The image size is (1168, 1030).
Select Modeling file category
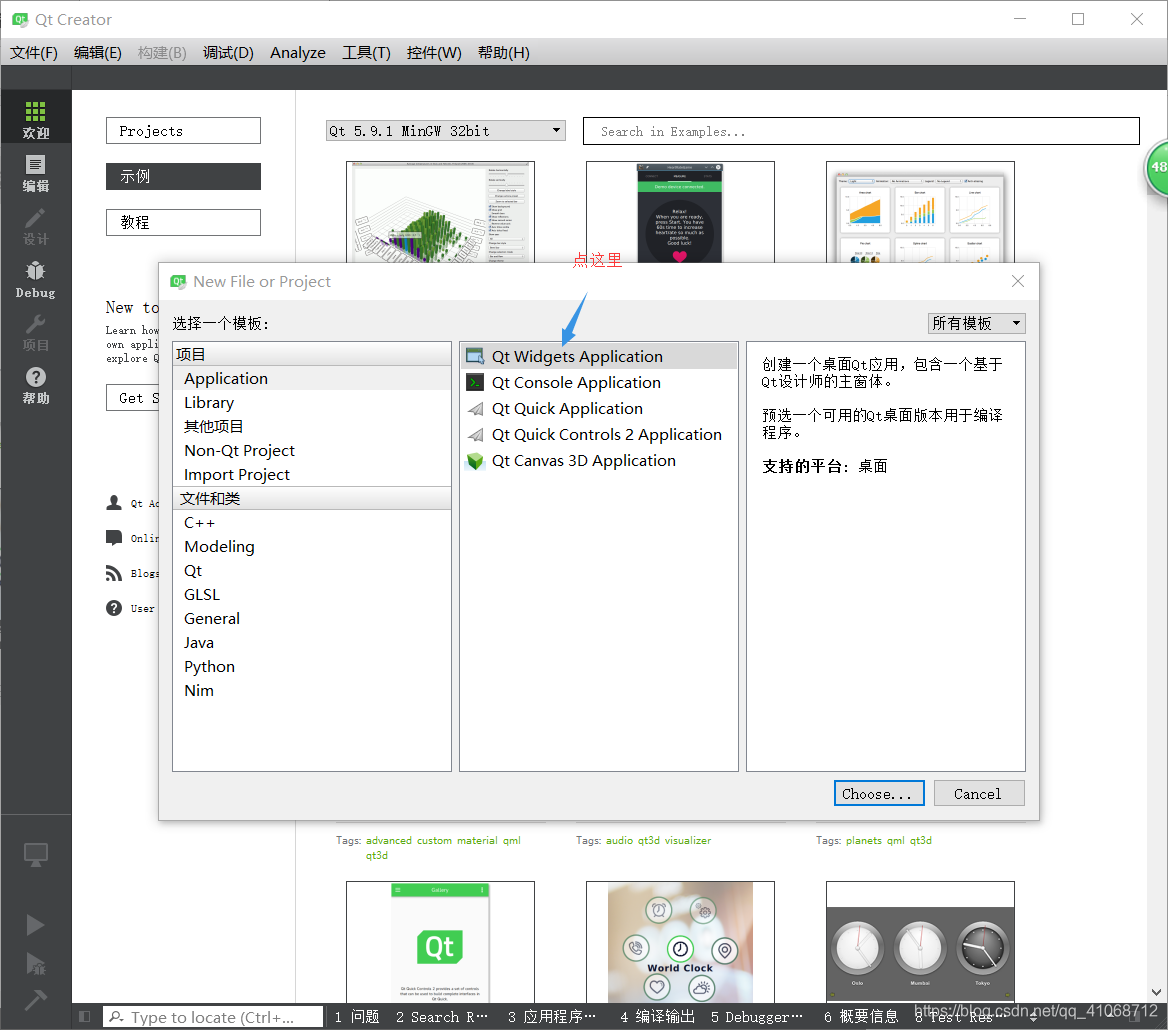[311, 546]
